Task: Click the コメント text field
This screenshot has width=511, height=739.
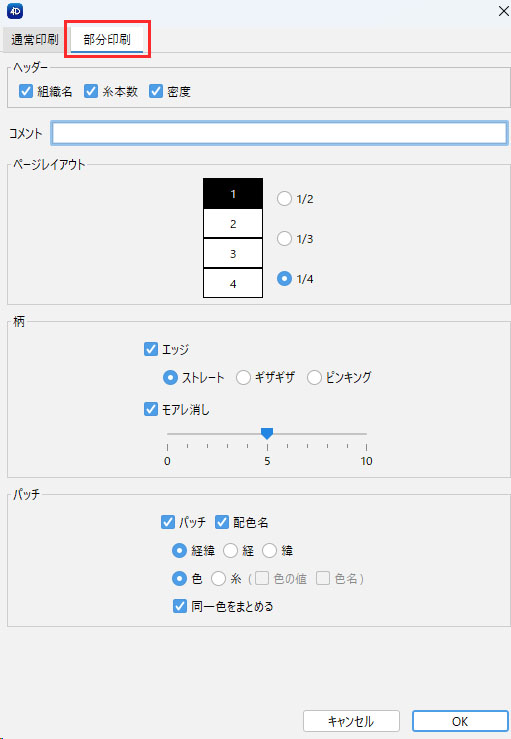Action: (279, 133)
